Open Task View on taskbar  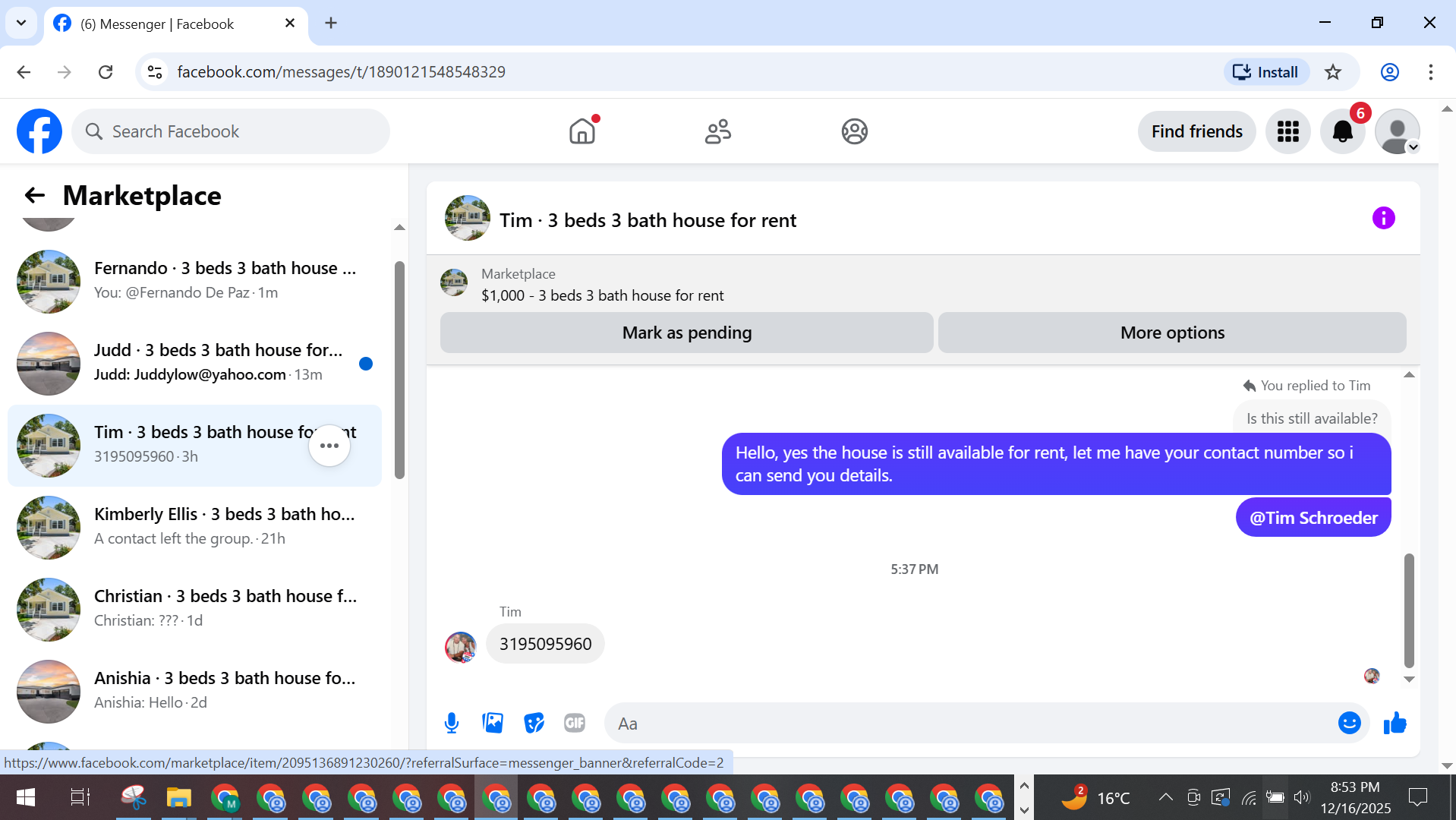(80, 797)
